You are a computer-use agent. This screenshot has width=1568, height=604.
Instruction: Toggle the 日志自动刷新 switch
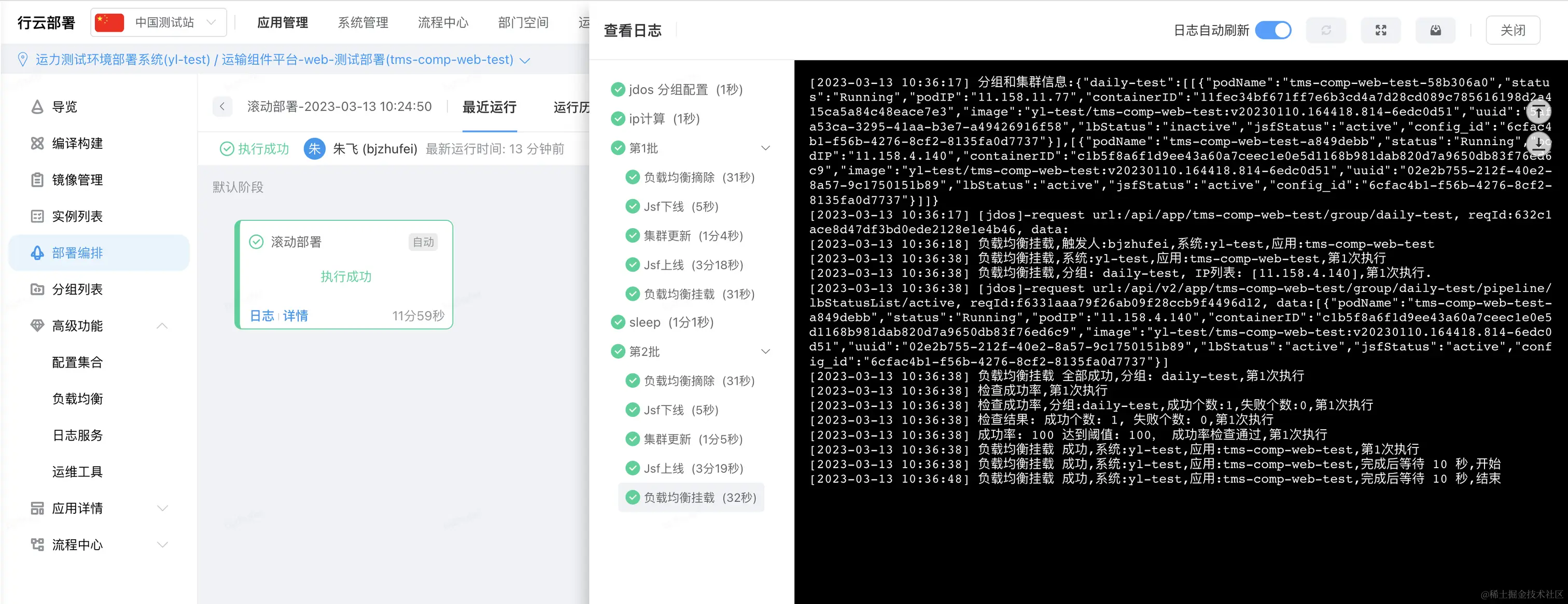1273,31
